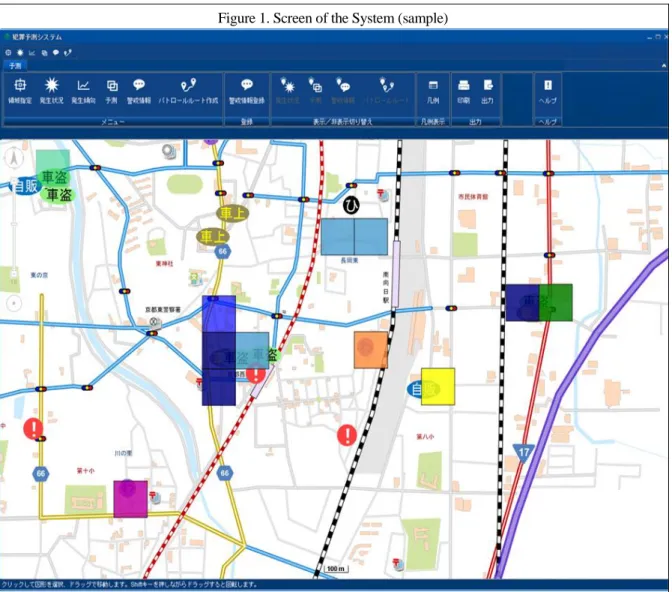Toggle 警戒情報 layer visibility in 表示/非表示 group
The image size is (672, 592).
click(x=343, y=91)
